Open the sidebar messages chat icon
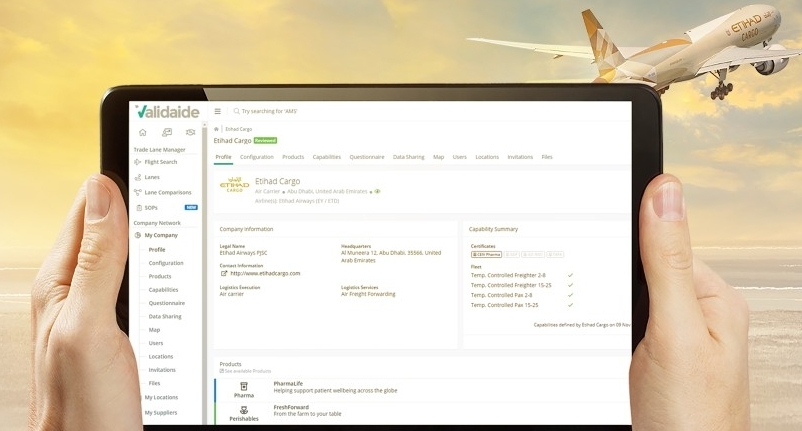802x431 pixels. coord(167,132)
